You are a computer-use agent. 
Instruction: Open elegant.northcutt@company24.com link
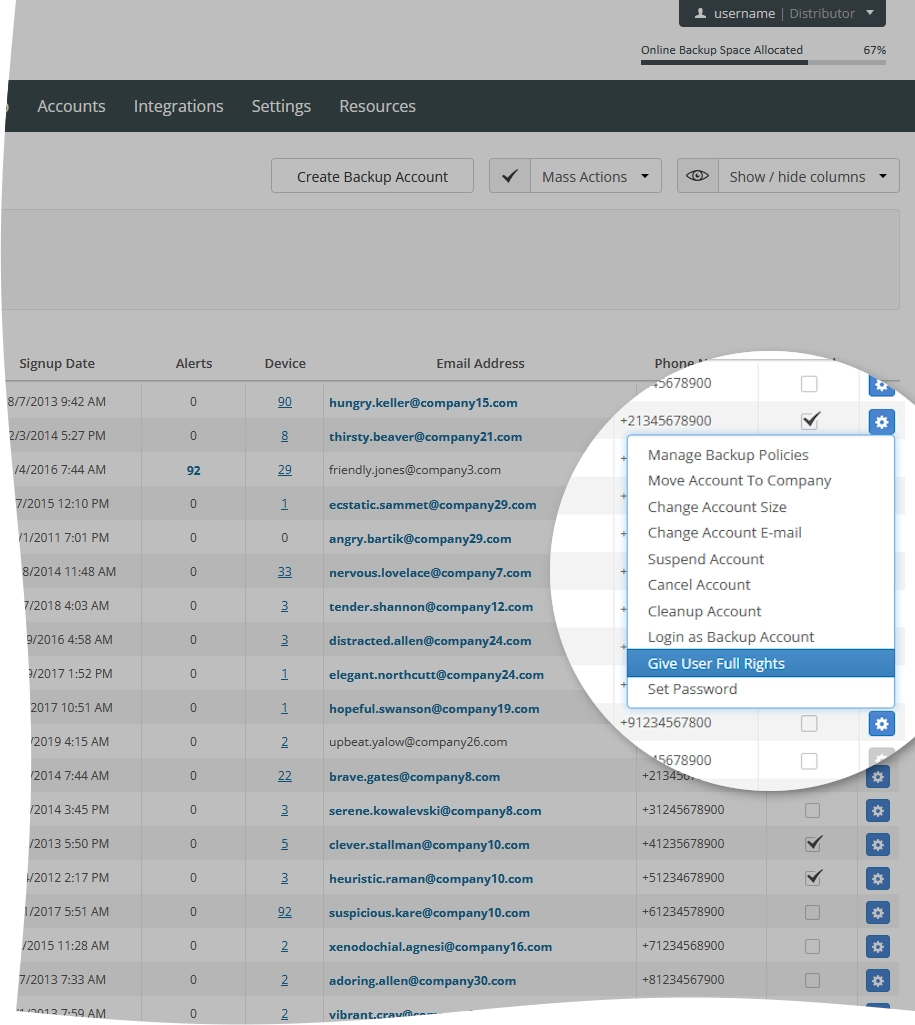[x=436, y=675]
